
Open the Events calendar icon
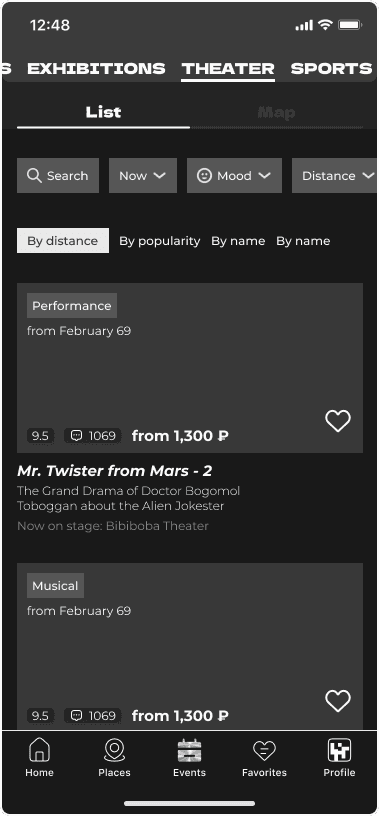pos(190,750)
